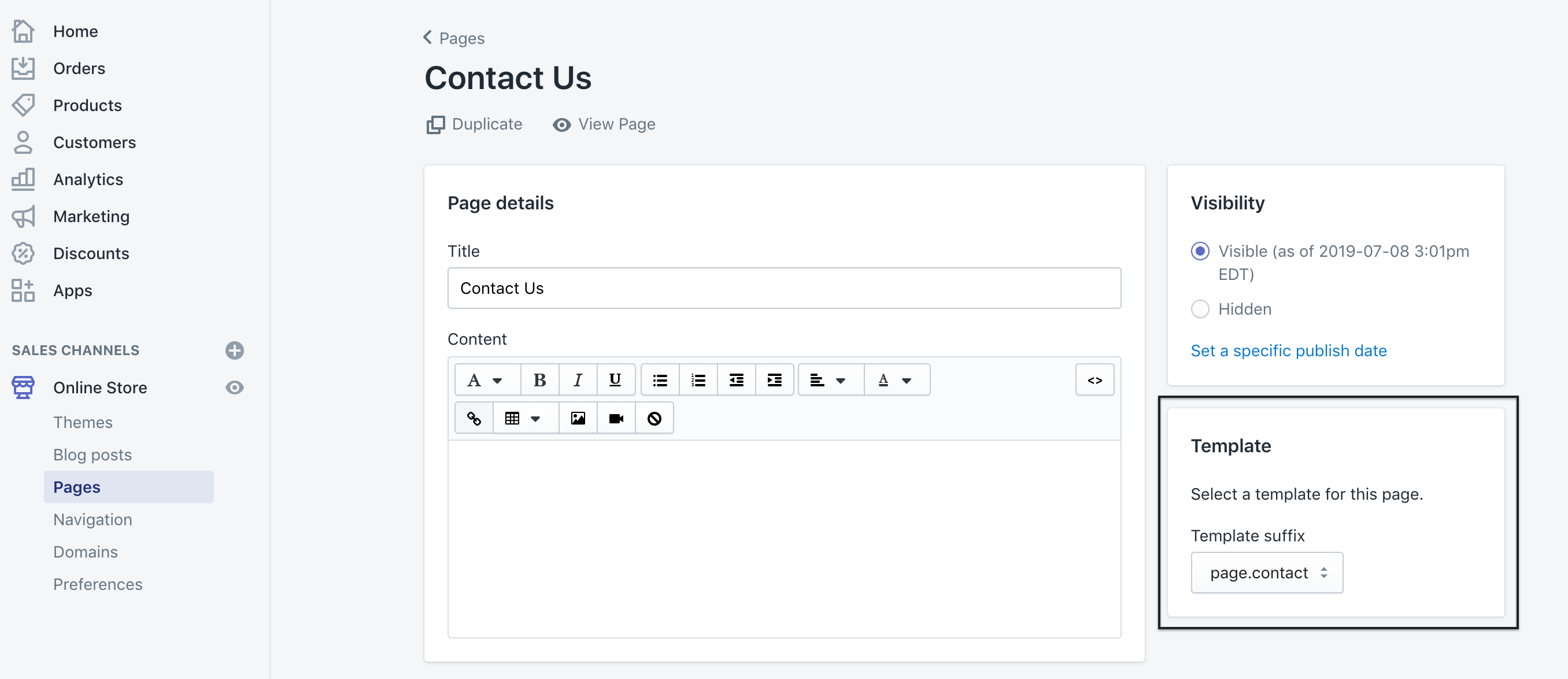Click the Contact Us title input field
The height and width of the screenshot is (679, 1568).
click(x=785, y=288)
